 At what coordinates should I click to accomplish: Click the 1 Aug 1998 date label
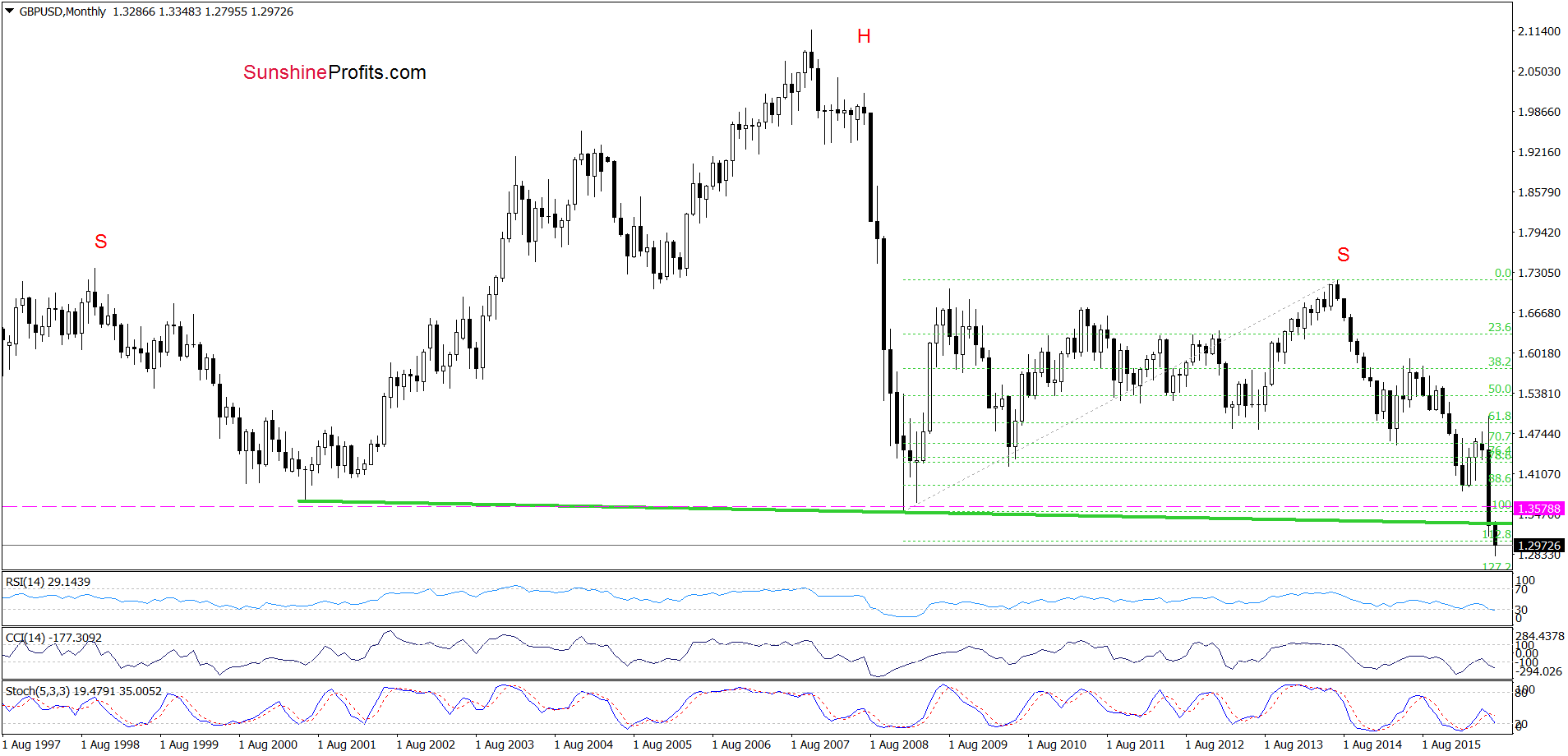pyautogui.click(x=110, y=744)
